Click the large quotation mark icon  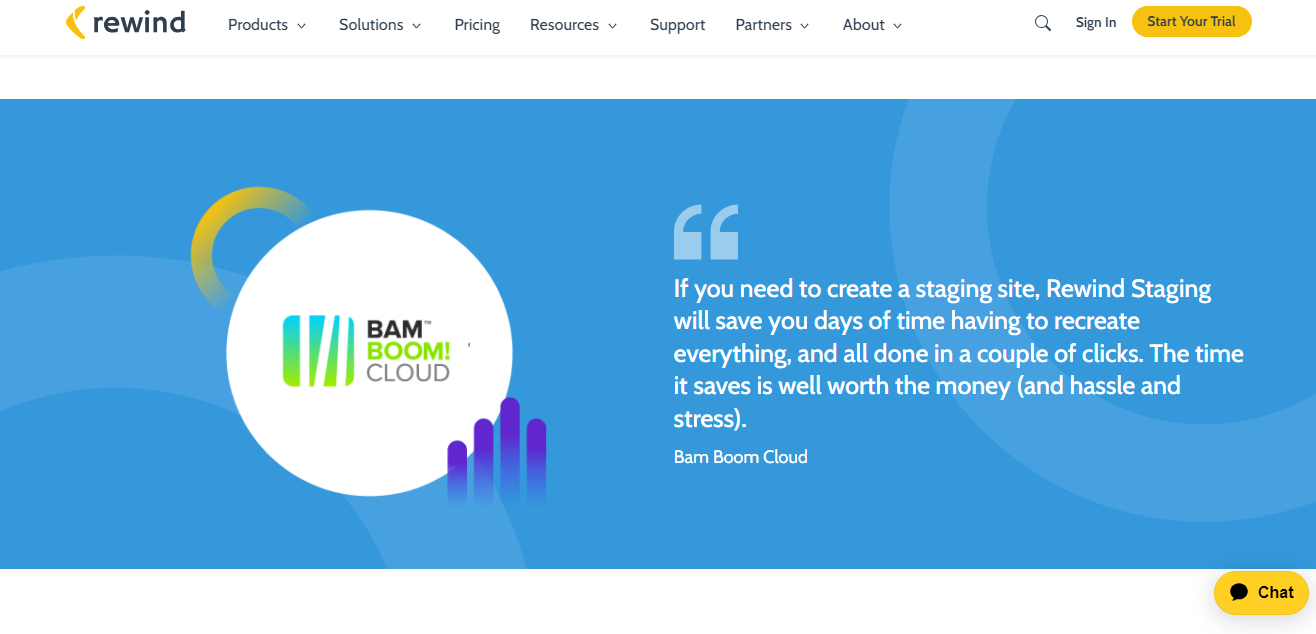706,232
